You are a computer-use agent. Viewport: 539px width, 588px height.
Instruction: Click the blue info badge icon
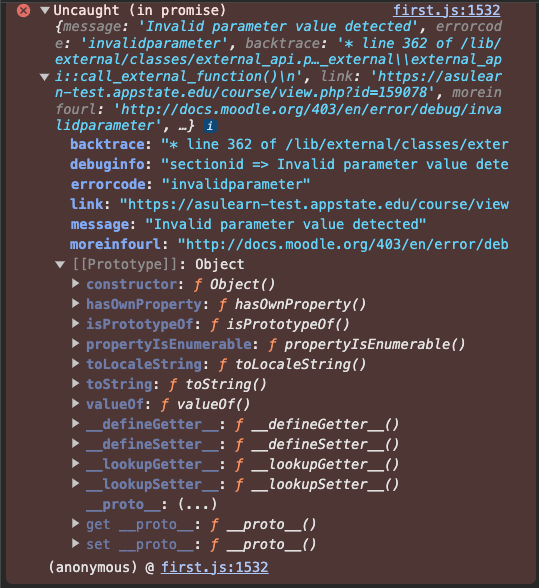click(x=210, y=126)
